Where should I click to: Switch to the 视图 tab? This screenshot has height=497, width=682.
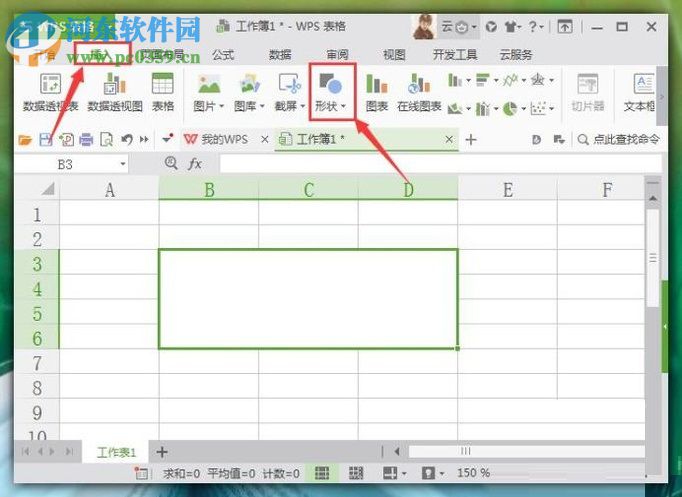click(x=394, y=55)
